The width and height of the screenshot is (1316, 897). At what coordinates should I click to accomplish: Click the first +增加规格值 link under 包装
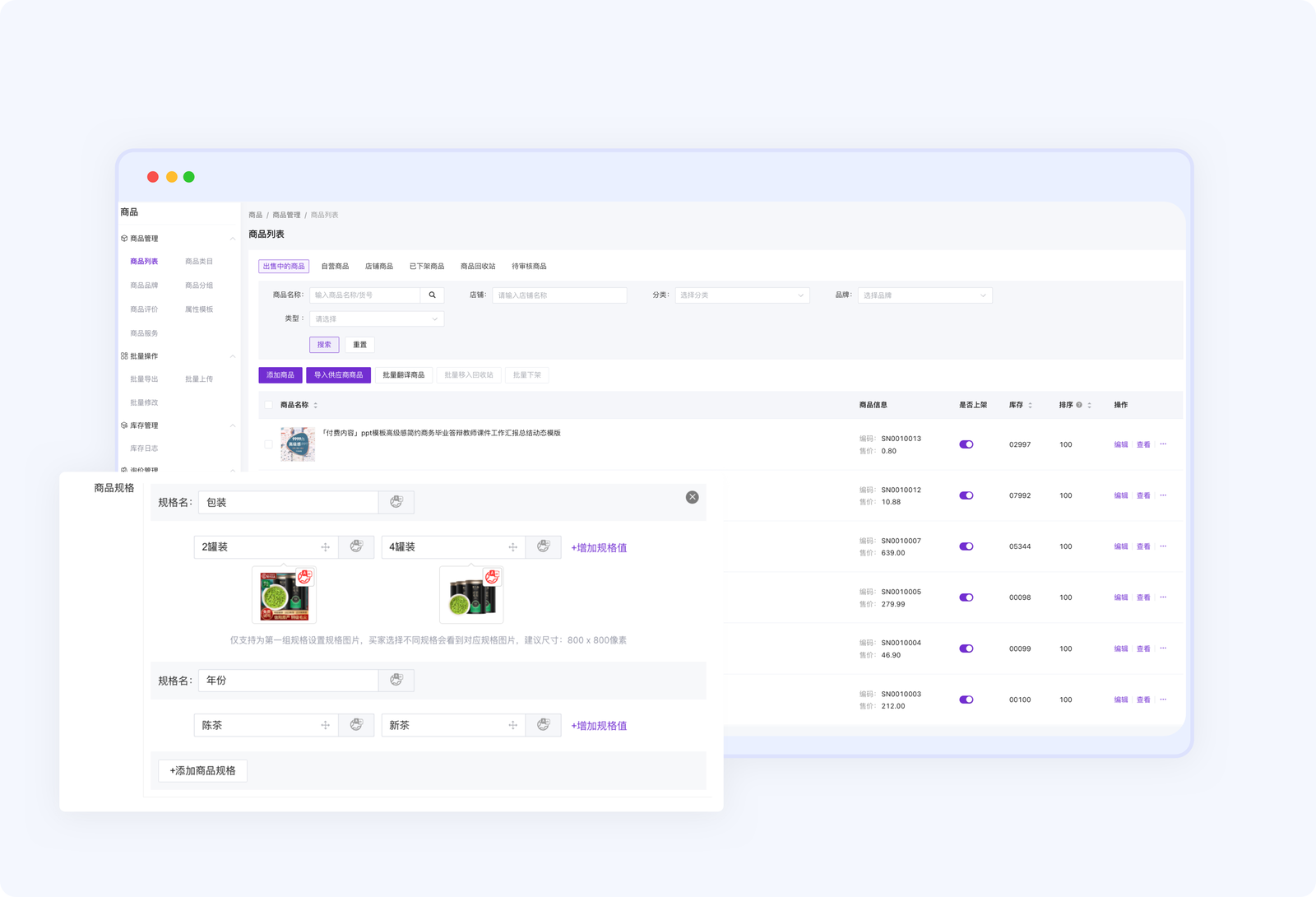point(599,548)
